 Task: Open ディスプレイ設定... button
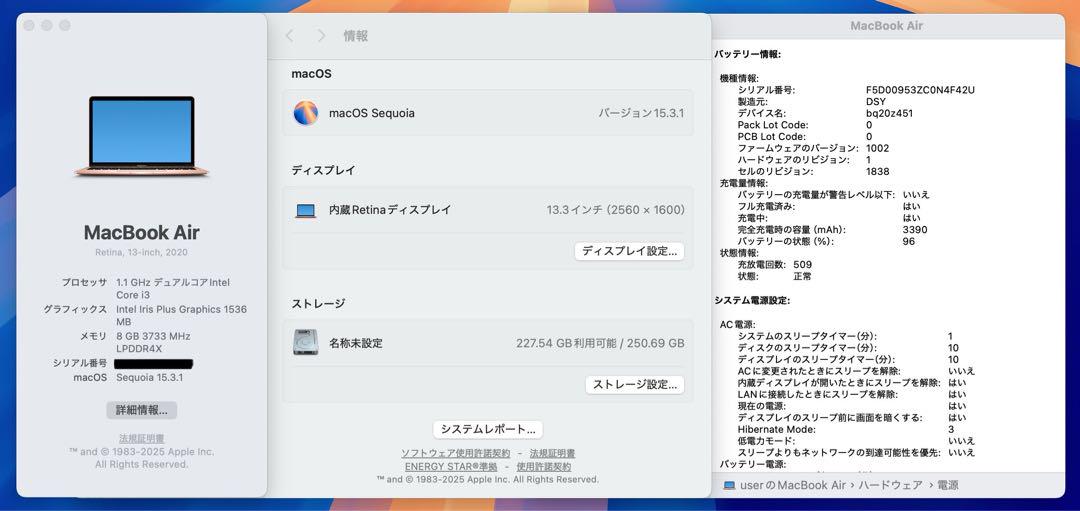[x=630, y=251]
